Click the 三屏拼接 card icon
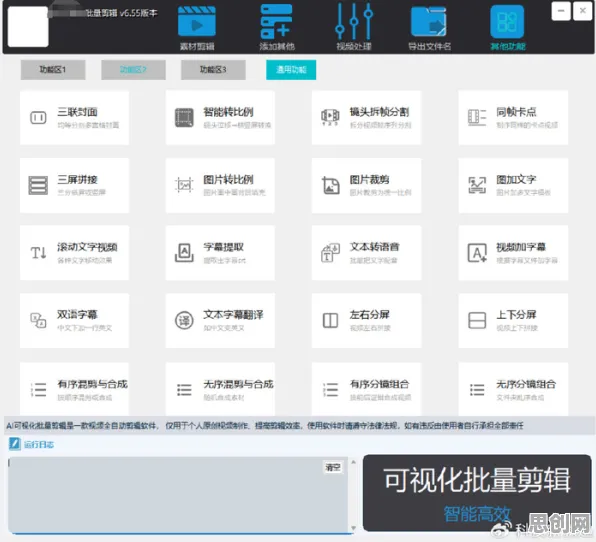 38,185
